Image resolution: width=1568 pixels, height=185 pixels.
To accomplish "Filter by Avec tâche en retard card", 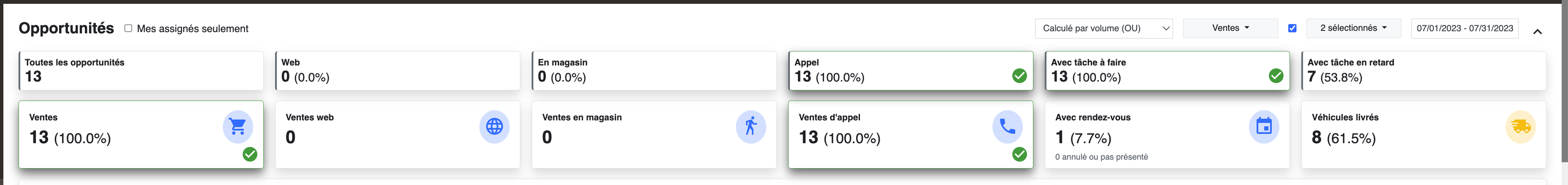I will click(x=1424, y=71).
